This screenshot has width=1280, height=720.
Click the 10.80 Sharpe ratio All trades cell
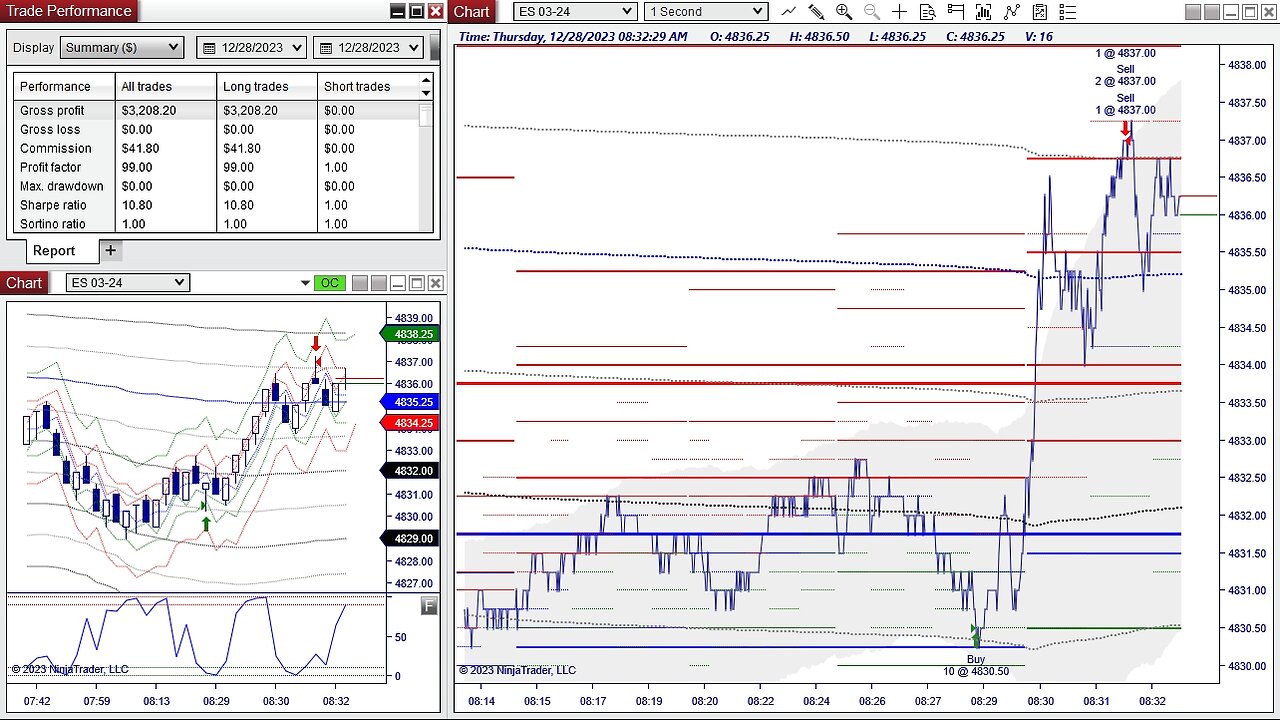point(137,205)
